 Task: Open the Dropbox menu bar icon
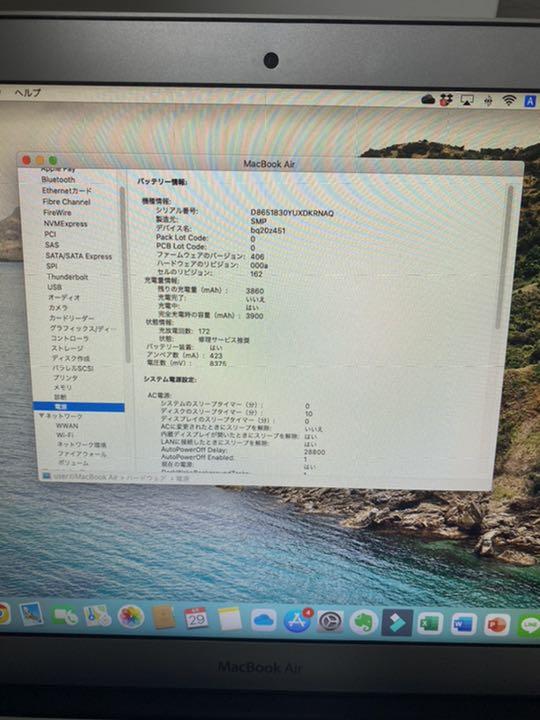coord(446,99)
